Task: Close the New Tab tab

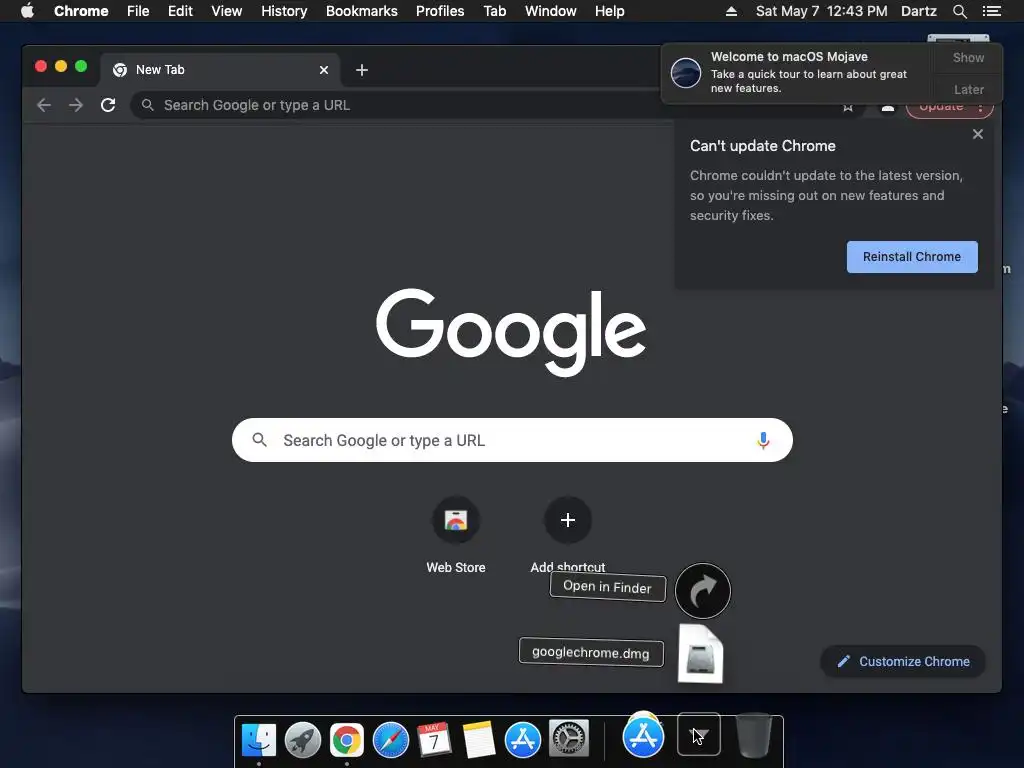Action: click(x=324, y=70)
